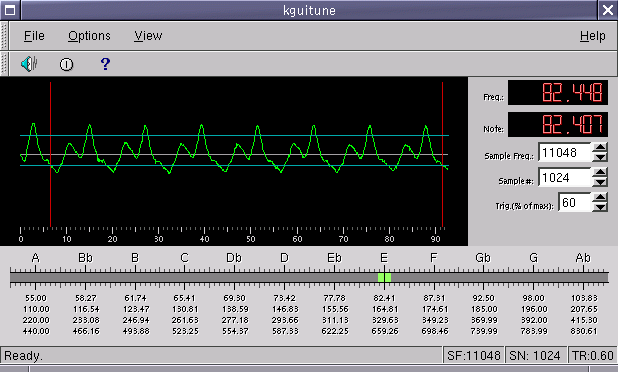The height and width of the screenshot is (372, 618).
Task: Click the blue question mark help icon
Action: (105, 64)
